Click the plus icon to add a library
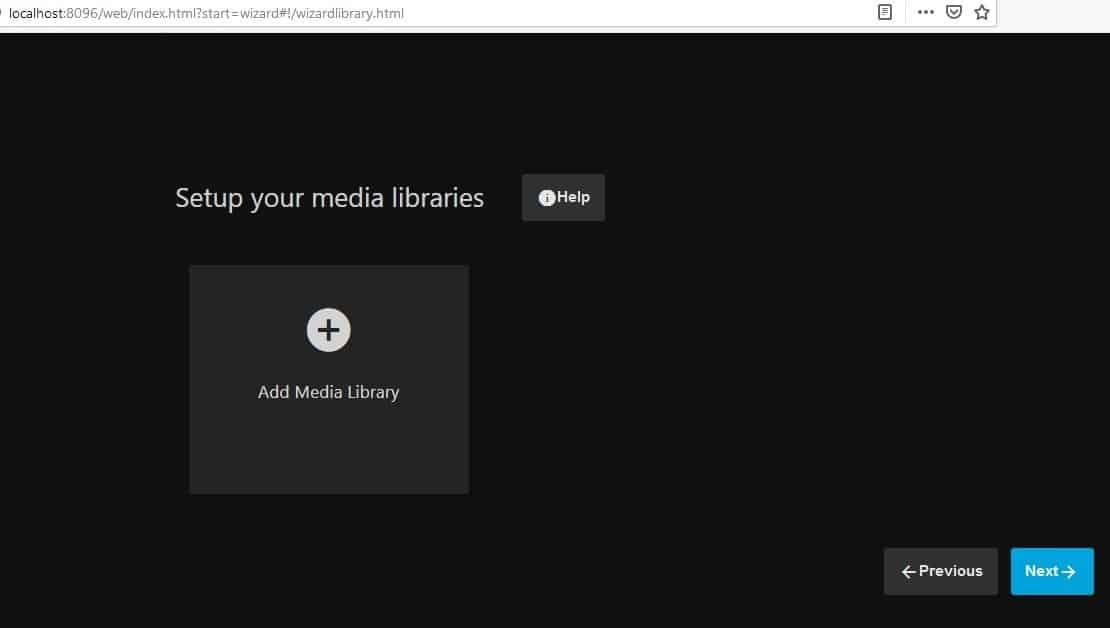 pyautogui.click(x=328, y=329)
